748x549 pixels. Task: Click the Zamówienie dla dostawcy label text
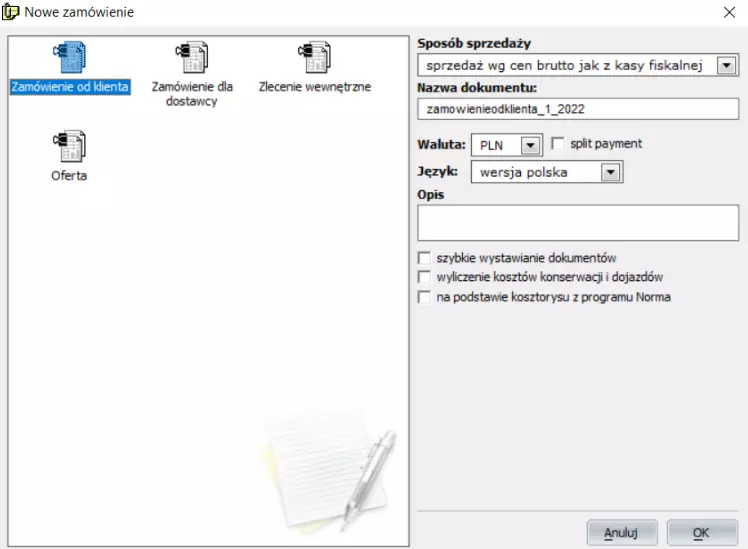coord(192,94)
